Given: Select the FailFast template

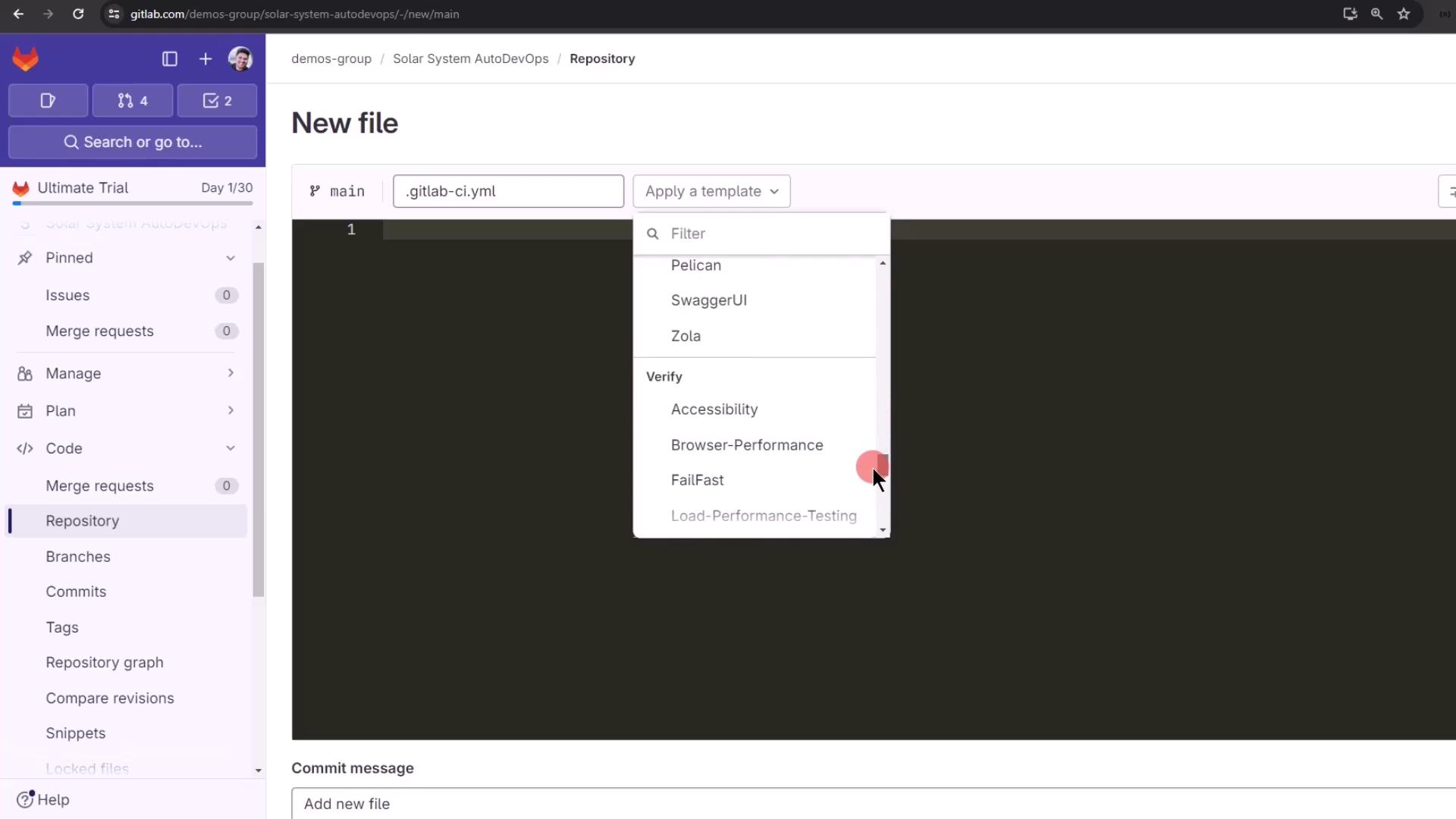Looking at the screenshot, I should pos(697,480).
